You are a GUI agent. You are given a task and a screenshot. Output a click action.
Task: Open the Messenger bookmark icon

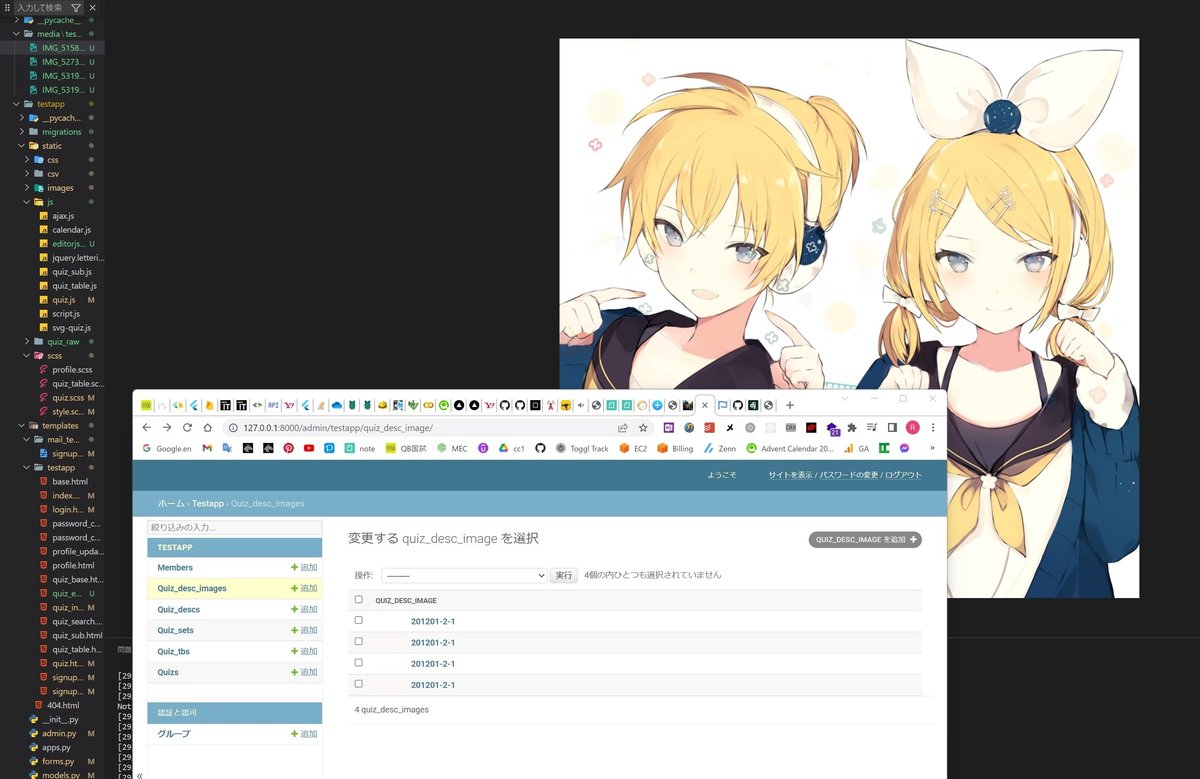[x=905, y=448]
